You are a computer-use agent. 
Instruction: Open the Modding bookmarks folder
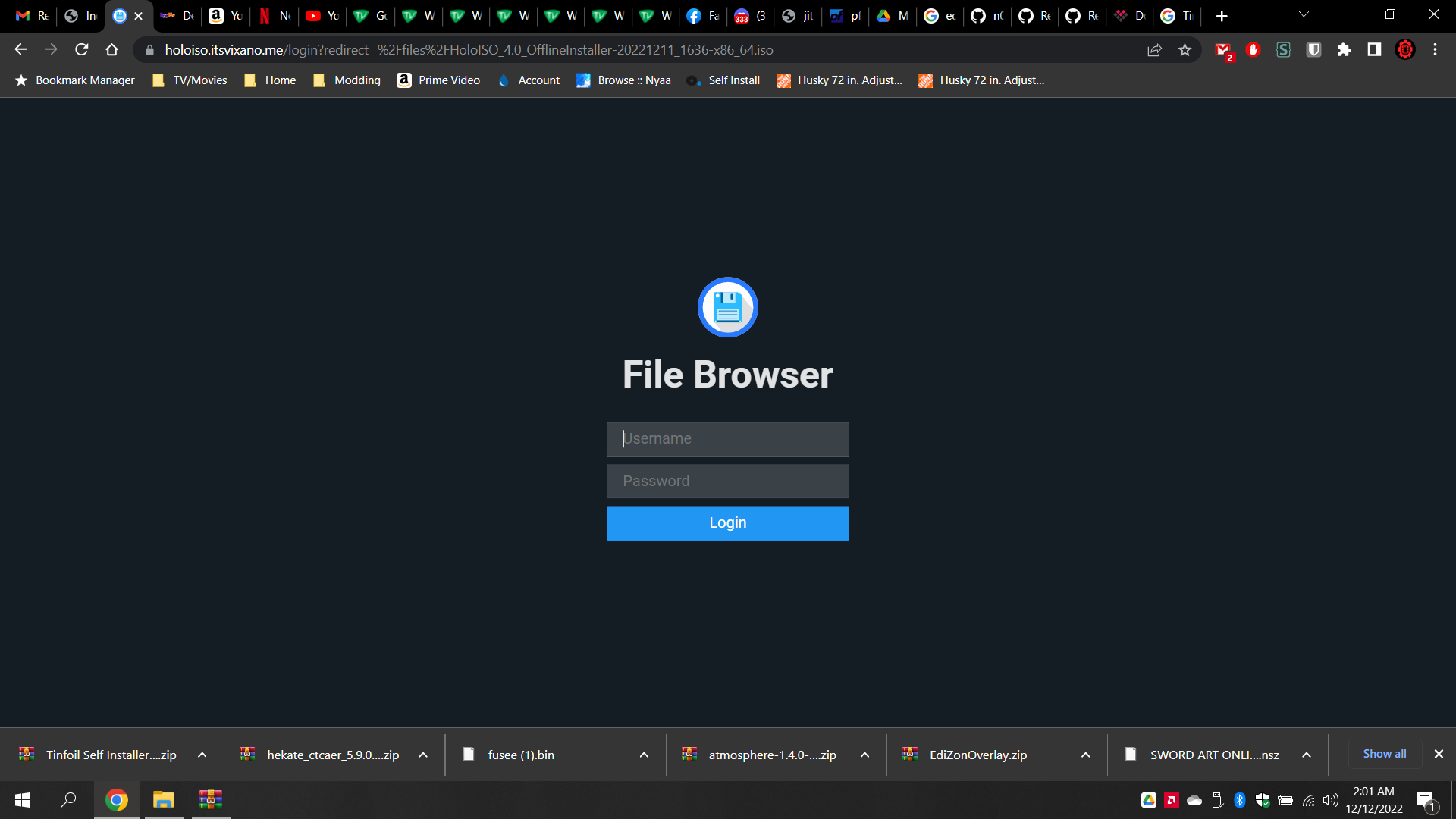(347, 80)
